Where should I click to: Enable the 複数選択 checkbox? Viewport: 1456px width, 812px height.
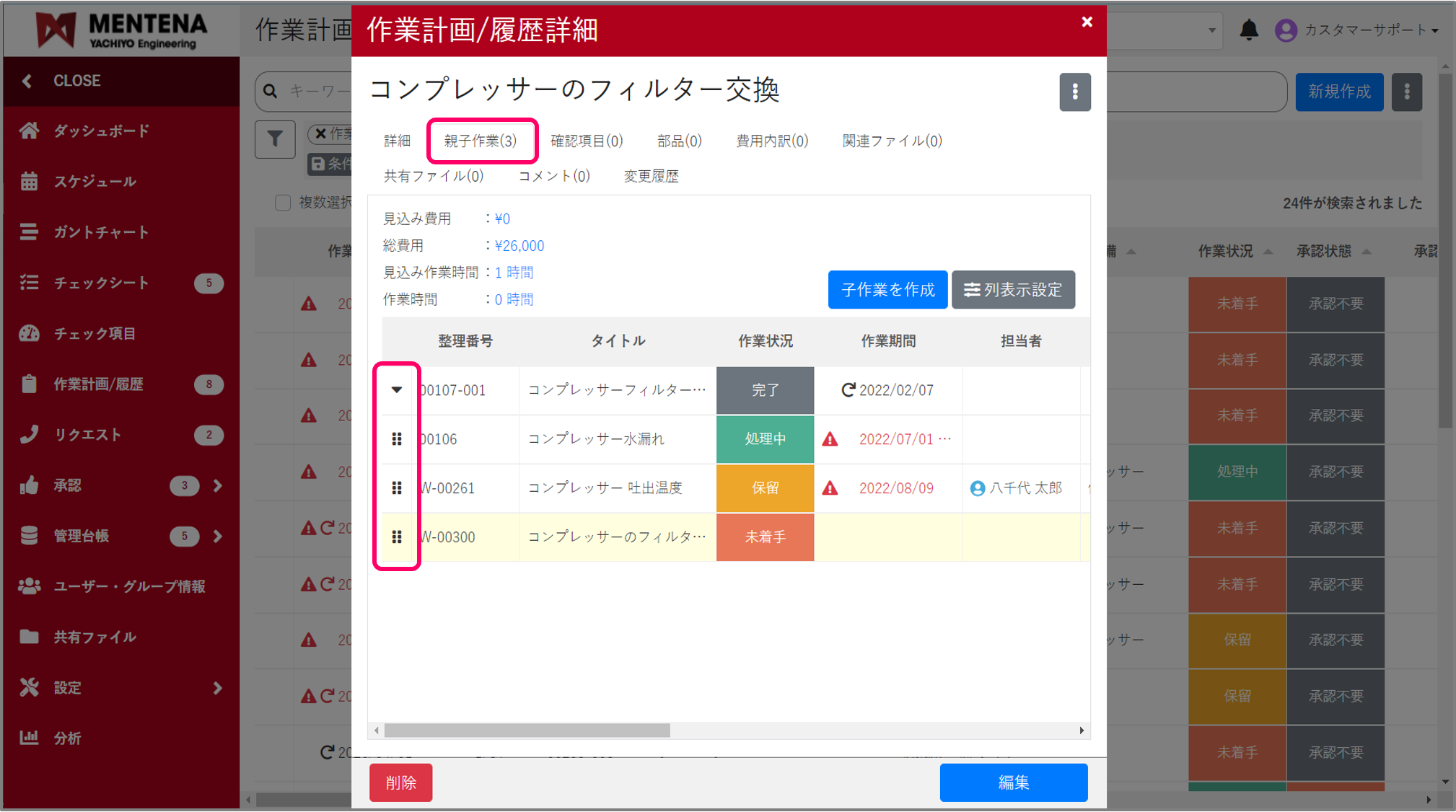tap(283, 203)
